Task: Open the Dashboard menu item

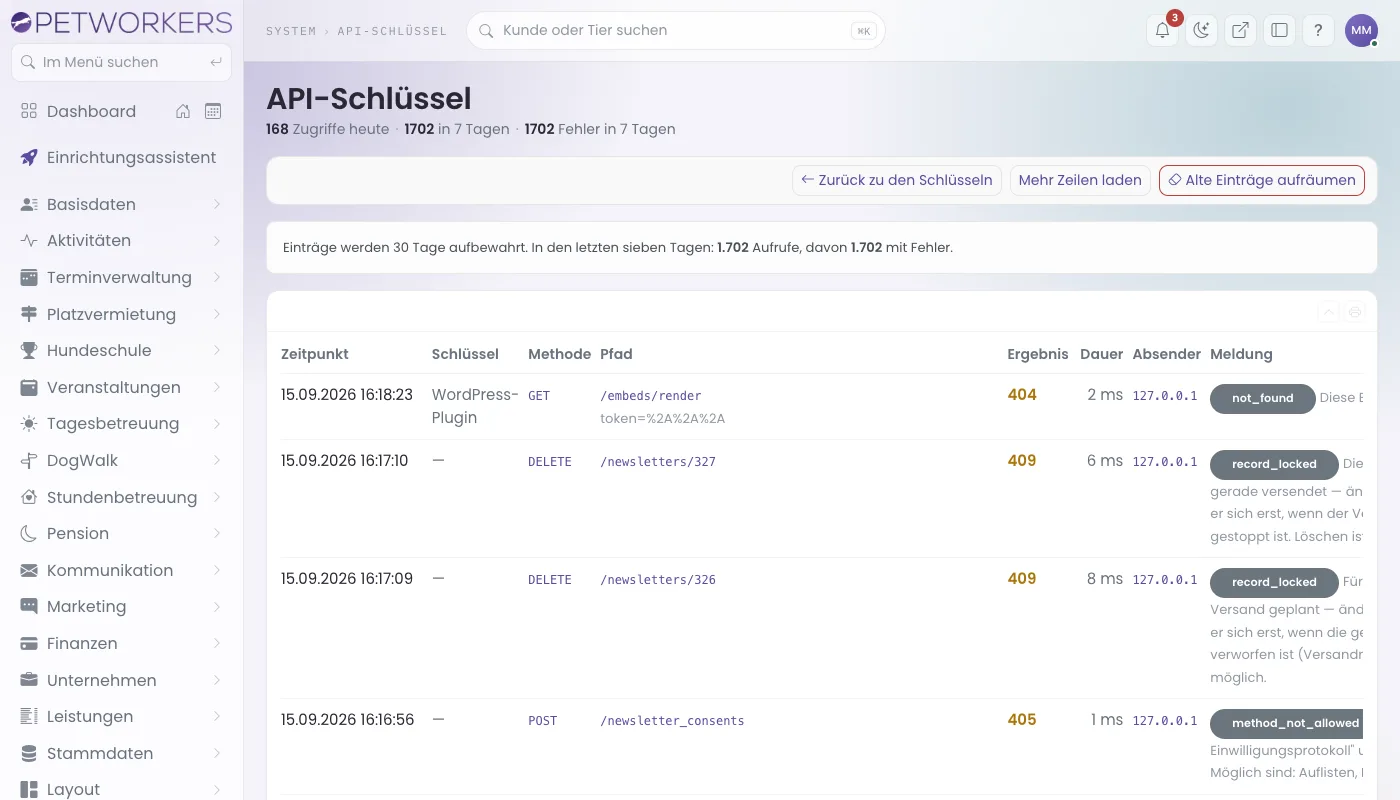Action: tap(91, 111)
